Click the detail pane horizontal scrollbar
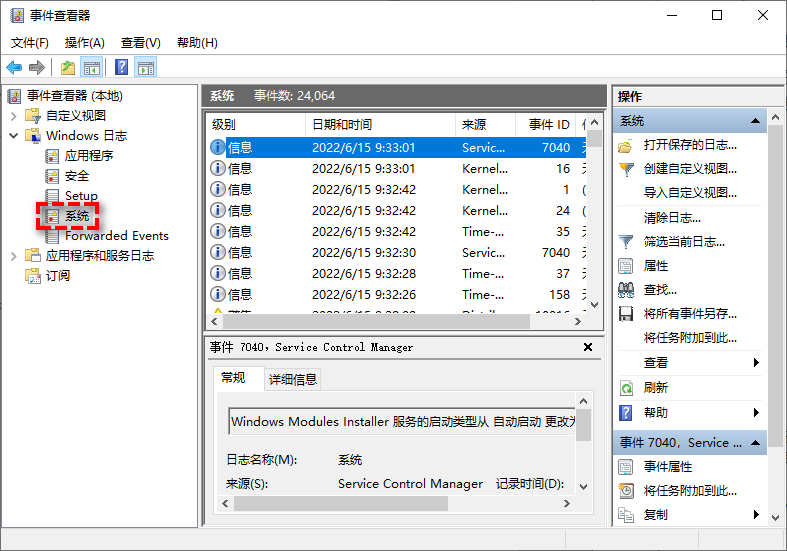Image resolution: width=787 pixels, height=551 pixels. click(341, 503)
